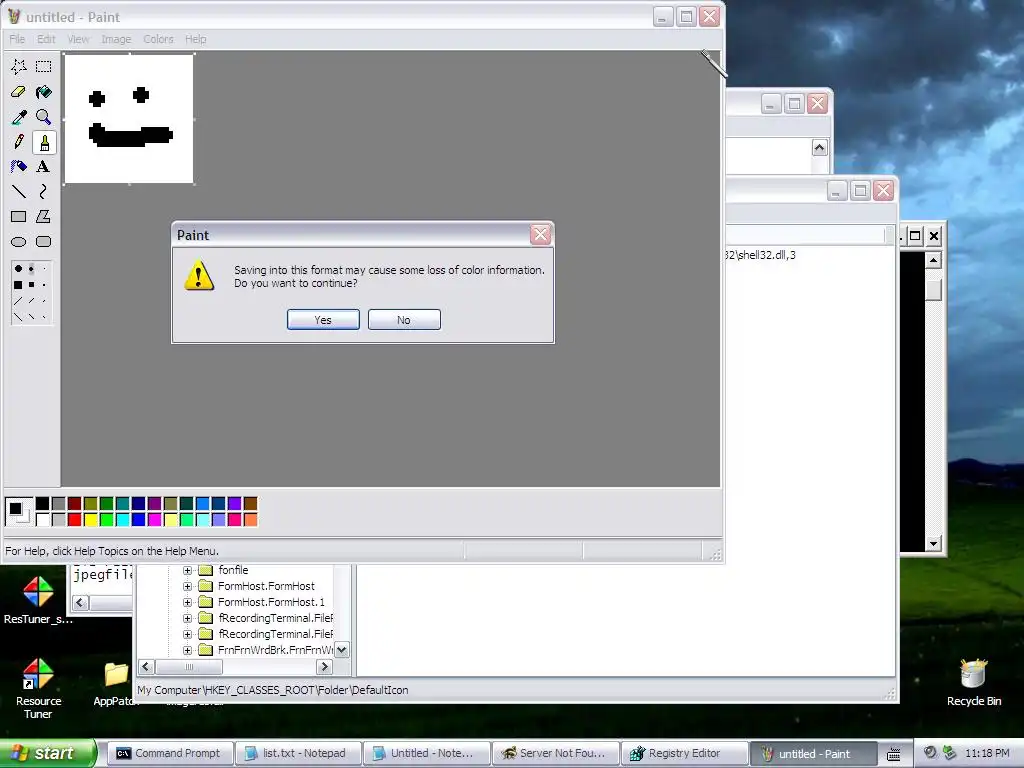The height and width of the screenshot is (768, 1024).
Task: Choose the medium square brush shape
Action: click(31, 285)
